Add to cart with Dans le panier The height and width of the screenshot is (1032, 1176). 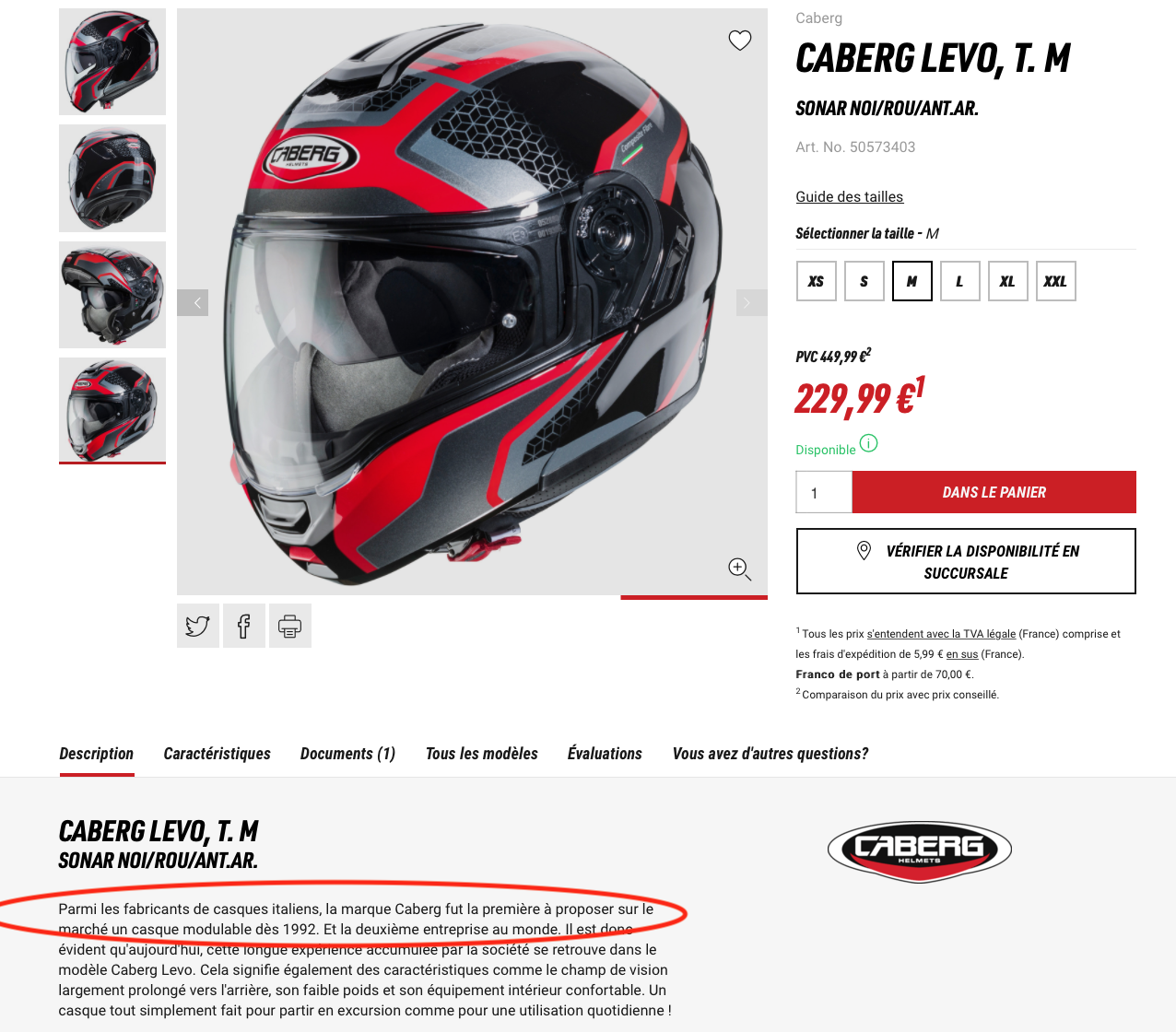[994, 492]
